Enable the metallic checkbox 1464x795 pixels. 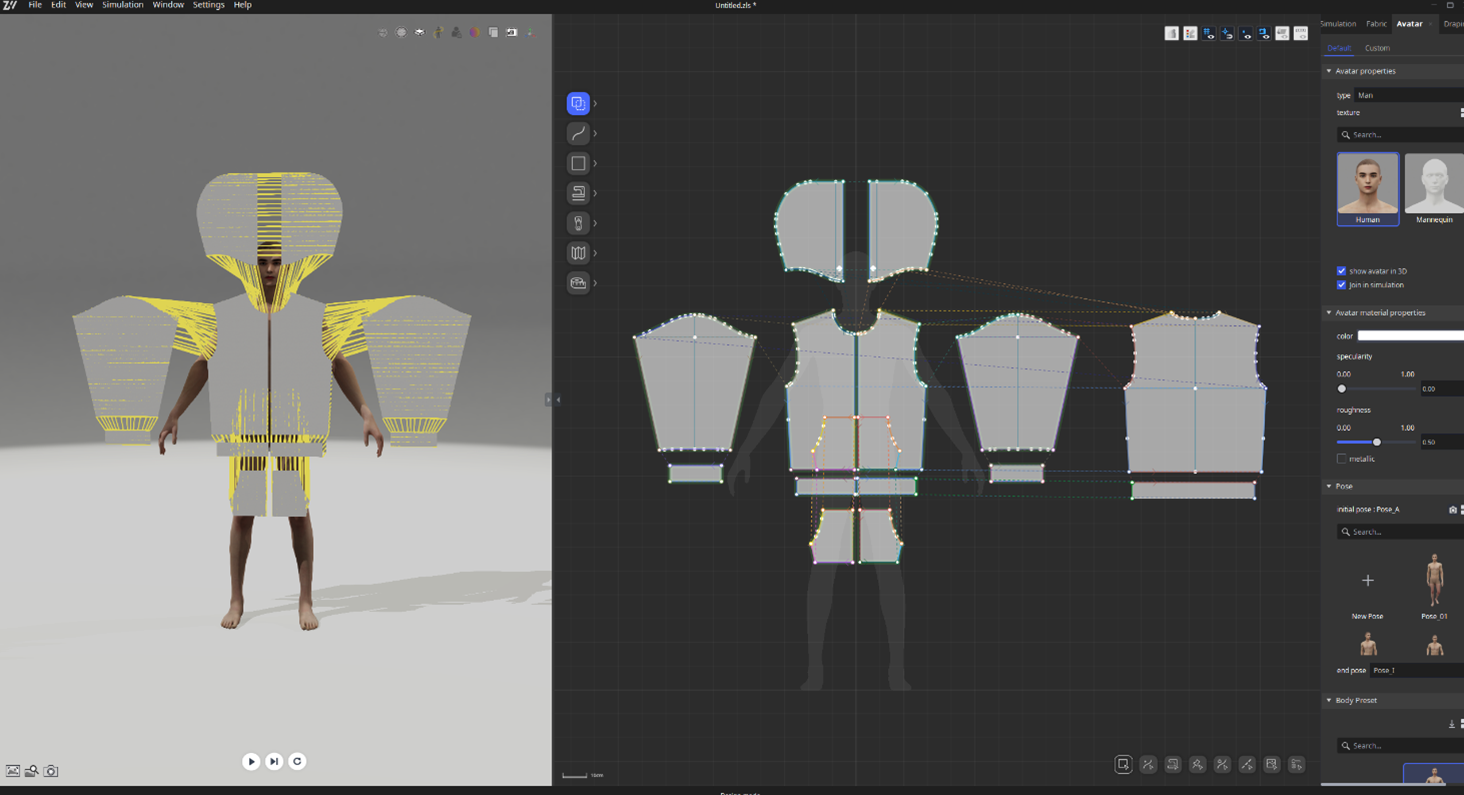pos(1342,459)
